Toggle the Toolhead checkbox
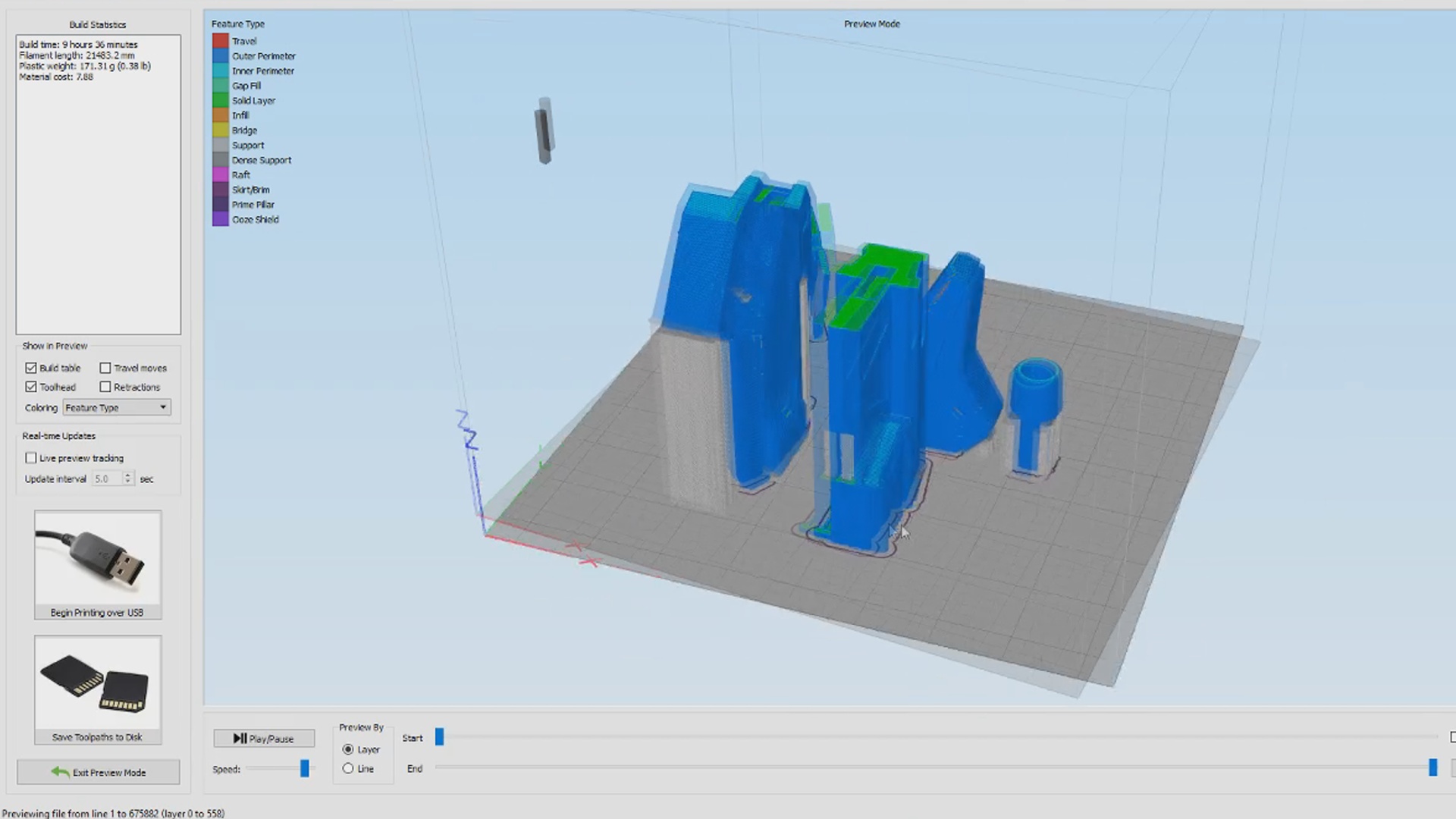Screen dimensions: 1456x819 coord(31,387)
